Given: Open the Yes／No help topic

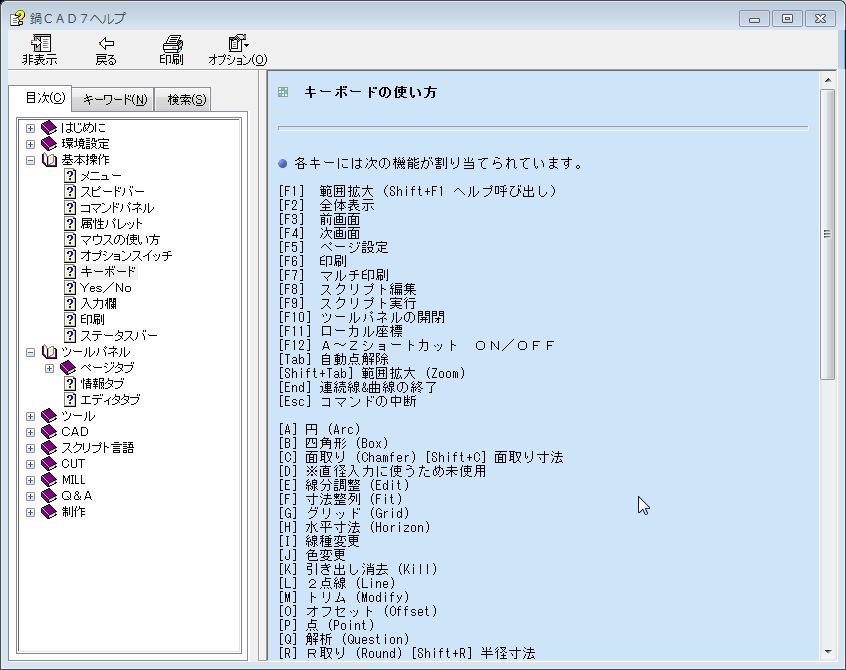Looking at the screenshot, I should coord(106,288).
